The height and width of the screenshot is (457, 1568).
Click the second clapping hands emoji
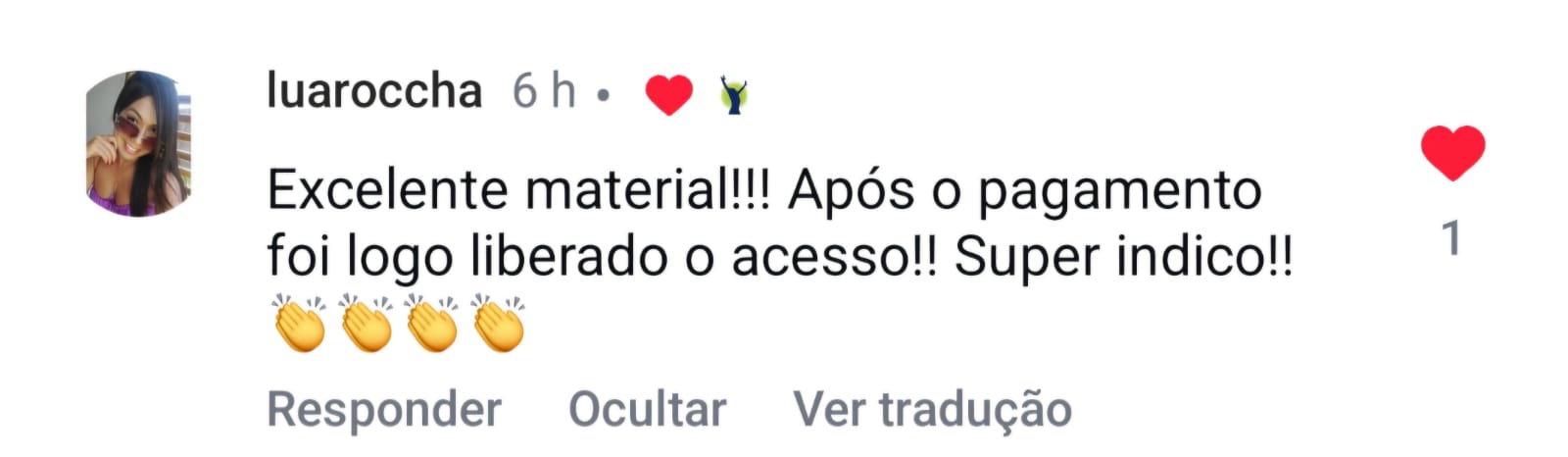click(x=366, y=324)
